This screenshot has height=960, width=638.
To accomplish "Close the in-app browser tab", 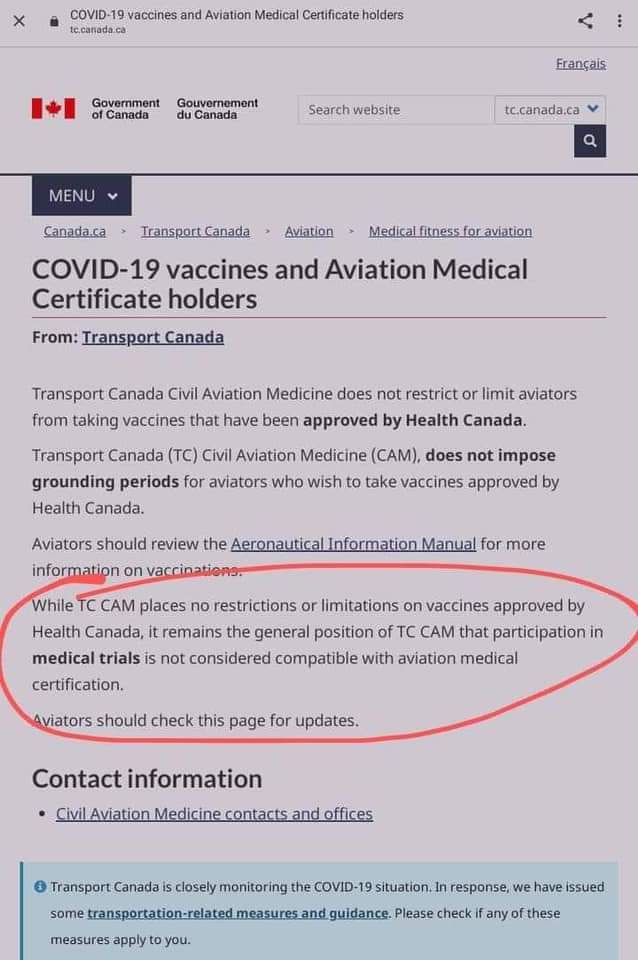I will [20, 21].
